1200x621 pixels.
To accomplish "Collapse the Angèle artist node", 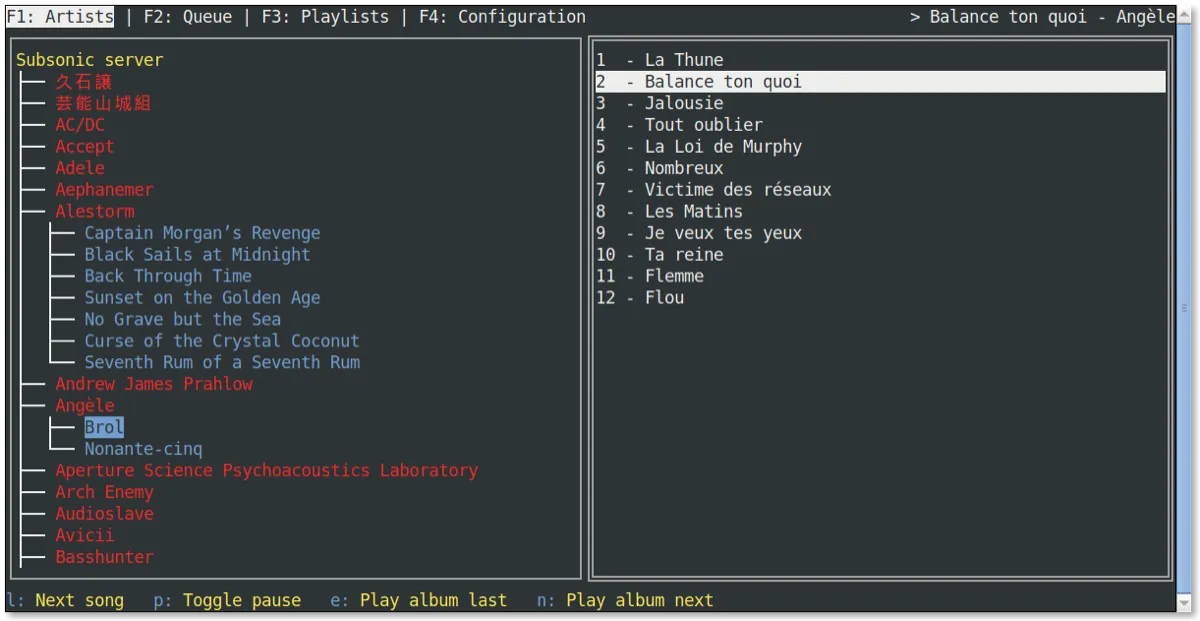I will tap(84, 406).
